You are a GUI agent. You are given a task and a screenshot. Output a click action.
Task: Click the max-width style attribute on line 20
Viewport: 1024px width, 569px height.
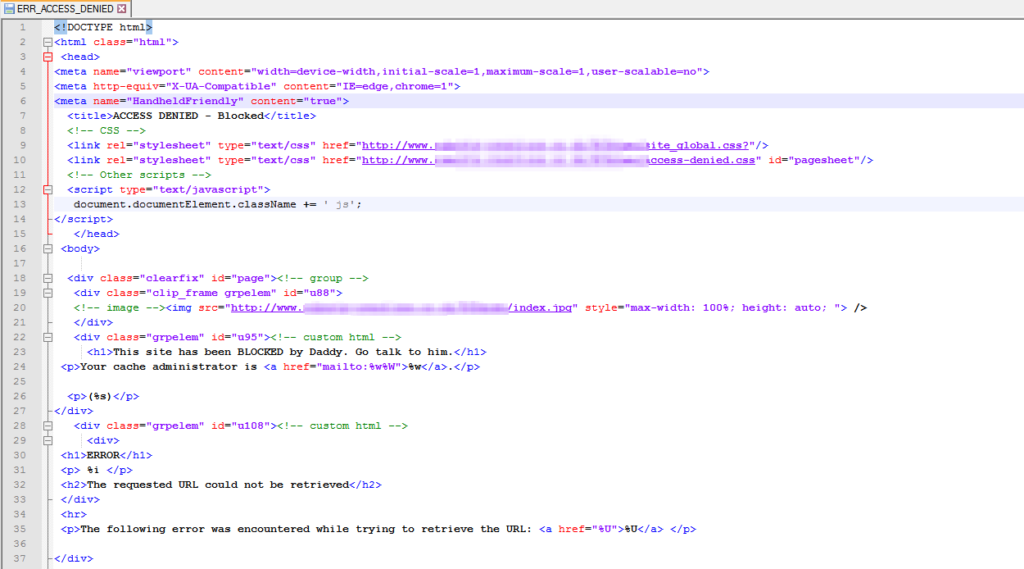click(x=716, y=308)
